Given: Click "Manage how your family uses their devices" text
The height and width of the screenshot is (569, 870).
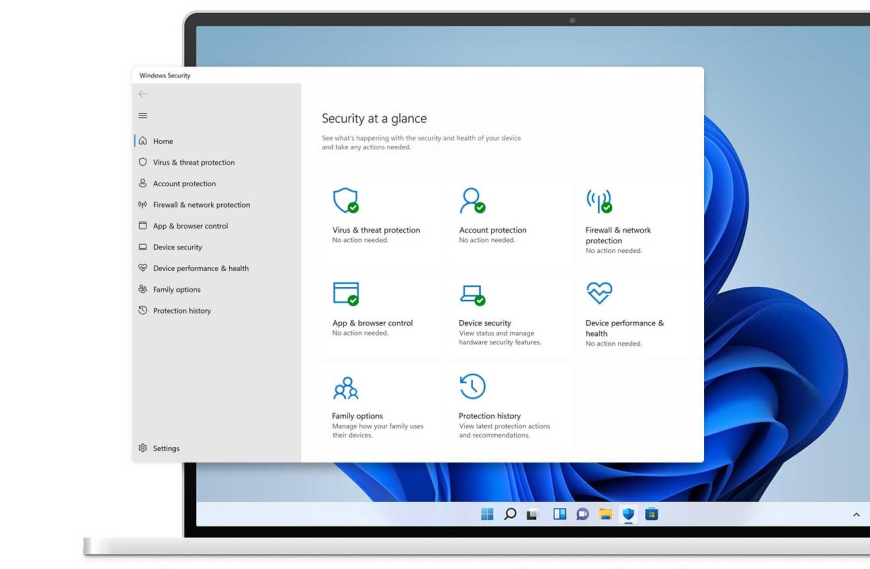Looking at the screenshot, I should coord(378,430).
